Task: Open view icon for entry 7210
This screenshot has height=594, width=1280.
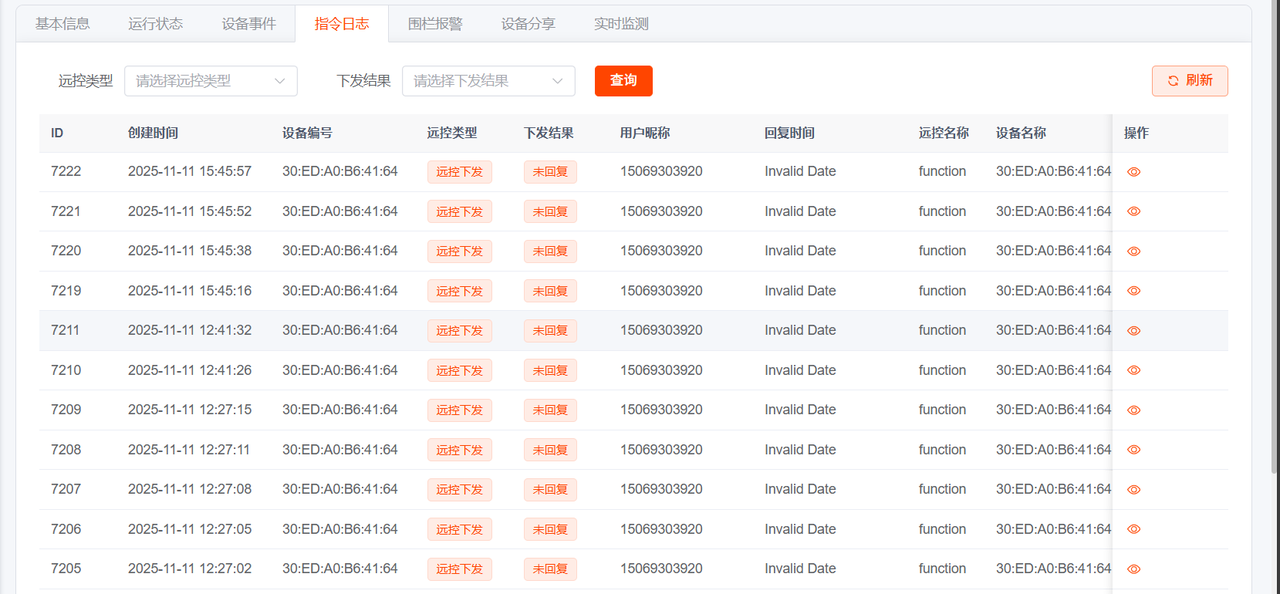Action: point(1133,370)
